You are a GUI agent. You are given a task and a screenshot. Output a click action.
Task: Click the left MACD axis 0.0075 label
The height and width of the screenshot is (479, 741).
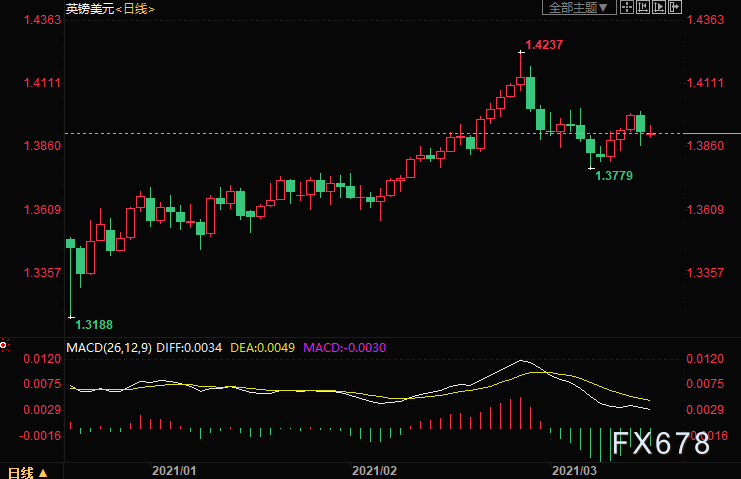click(x=43, y=384)
